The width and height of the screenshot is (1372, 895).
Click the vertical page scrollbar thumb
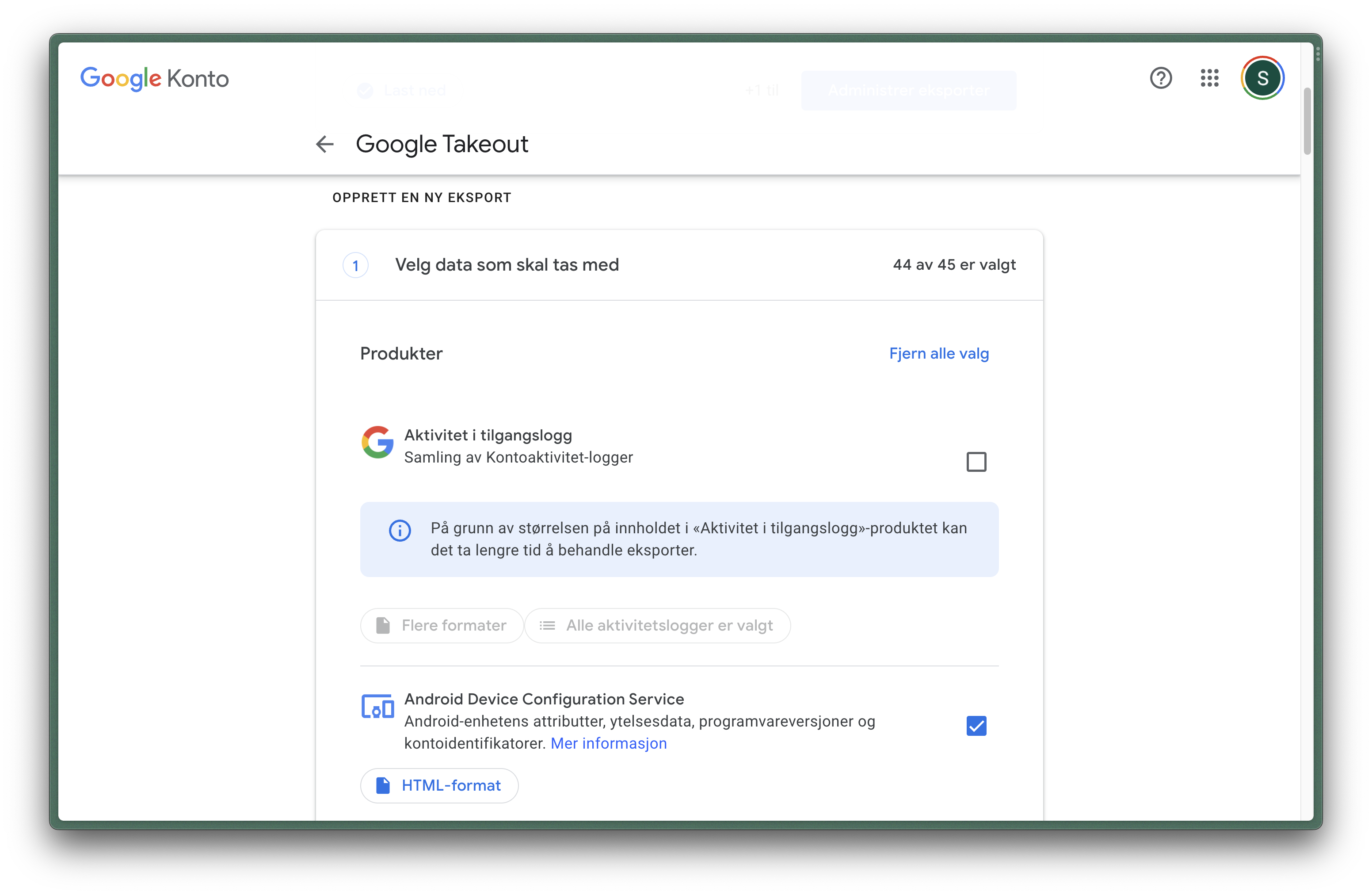(1307, 121)
